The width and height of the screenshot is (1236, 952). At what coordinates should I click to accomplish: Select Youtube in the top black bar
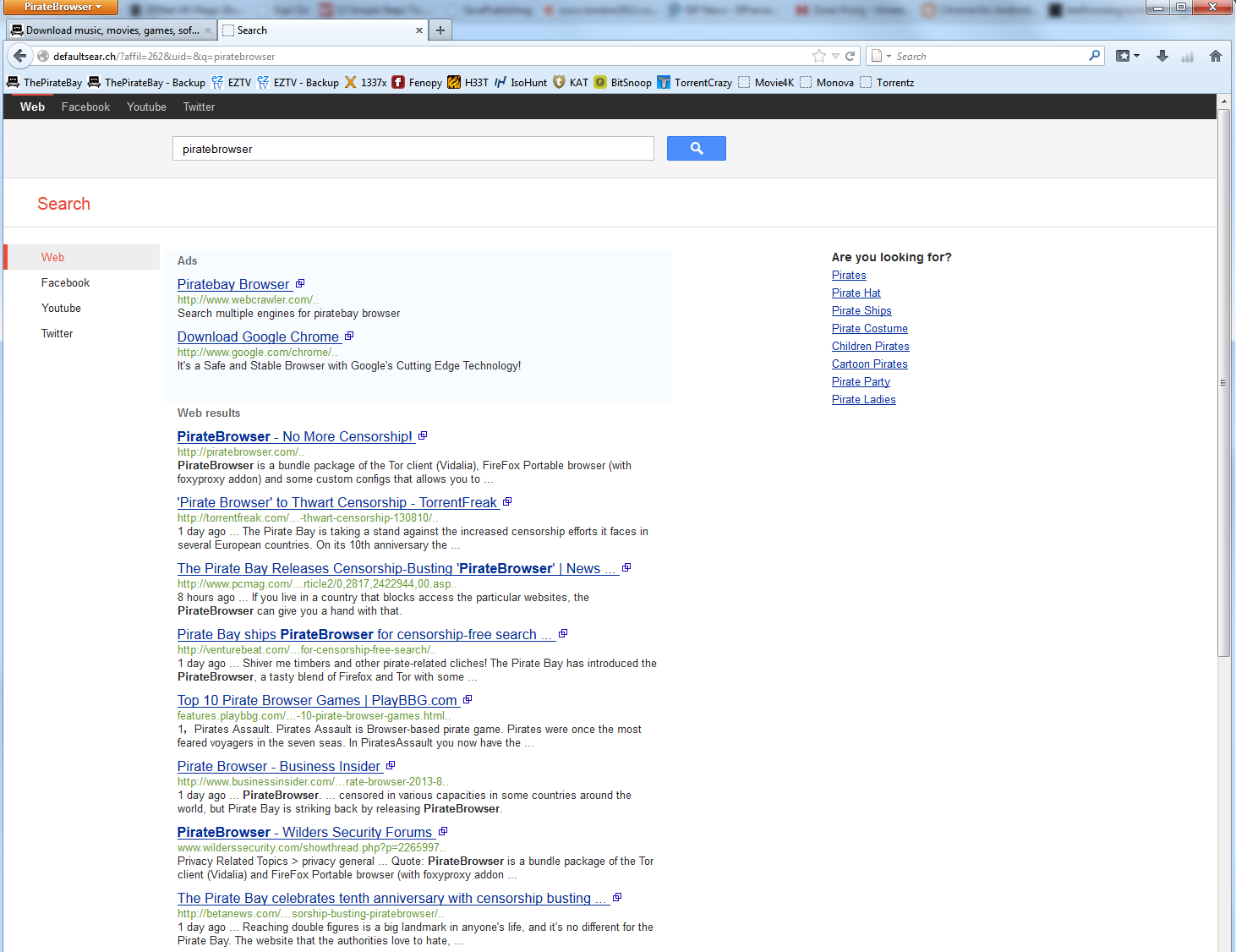tap(146, 107)
